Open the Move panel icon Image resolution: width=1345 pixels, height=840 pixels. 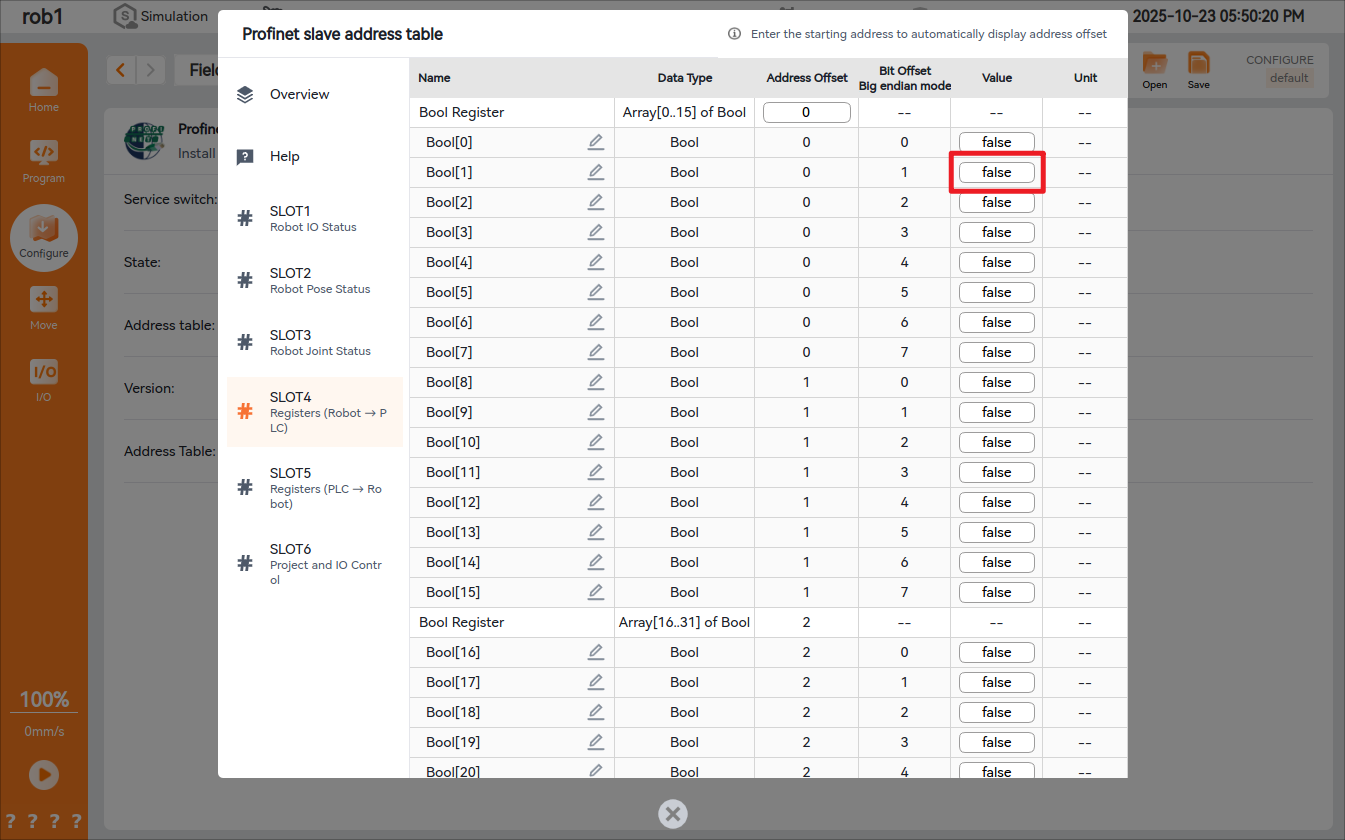tap(43, 308)
